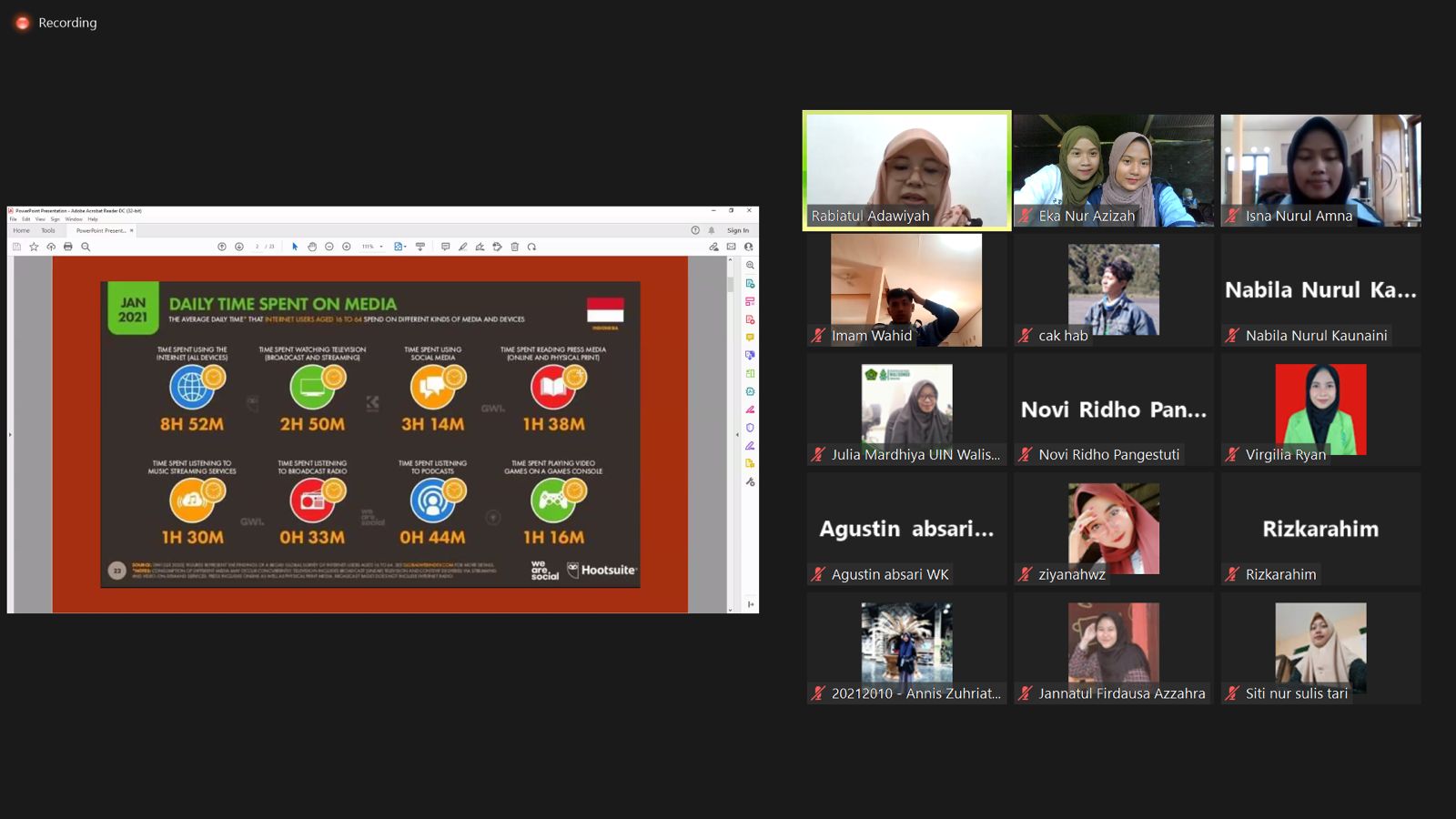Screen dimensions: 1456x819
Task: Switch to the Tools tab
Action: [x=48, y=230]
